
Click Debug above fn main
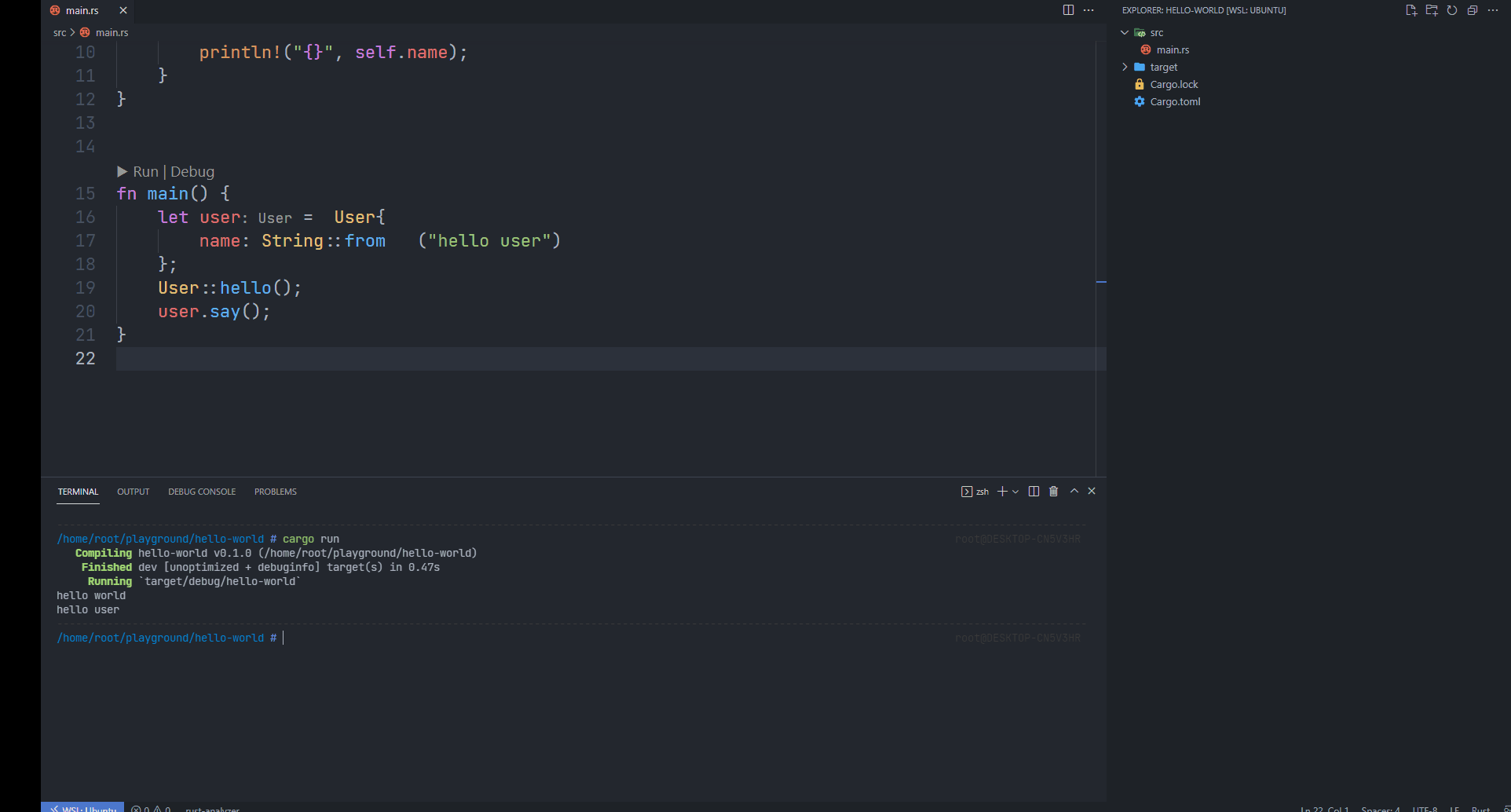pos(192,172)
